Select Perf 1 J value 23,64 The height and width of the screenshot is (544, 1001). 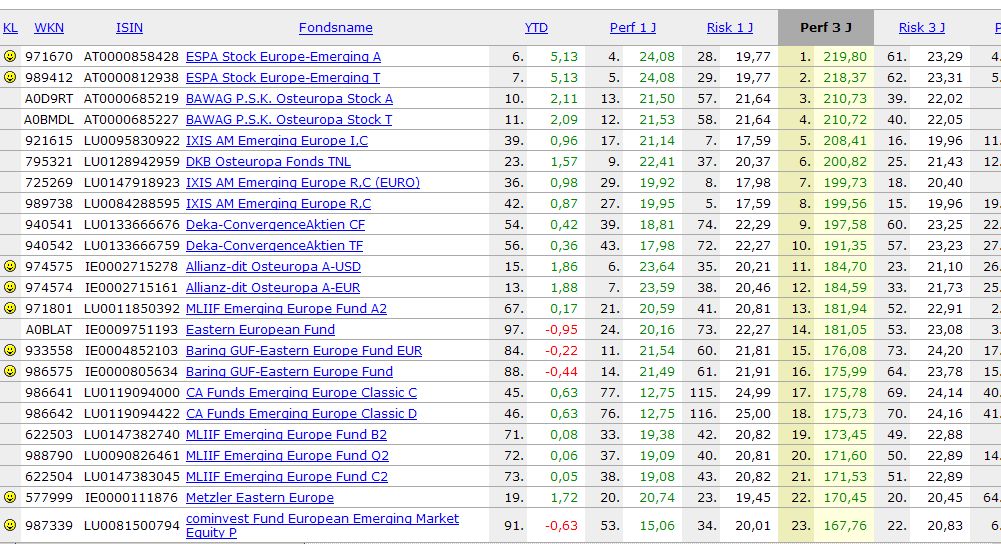pyautogui.click(x=657, y=267)
